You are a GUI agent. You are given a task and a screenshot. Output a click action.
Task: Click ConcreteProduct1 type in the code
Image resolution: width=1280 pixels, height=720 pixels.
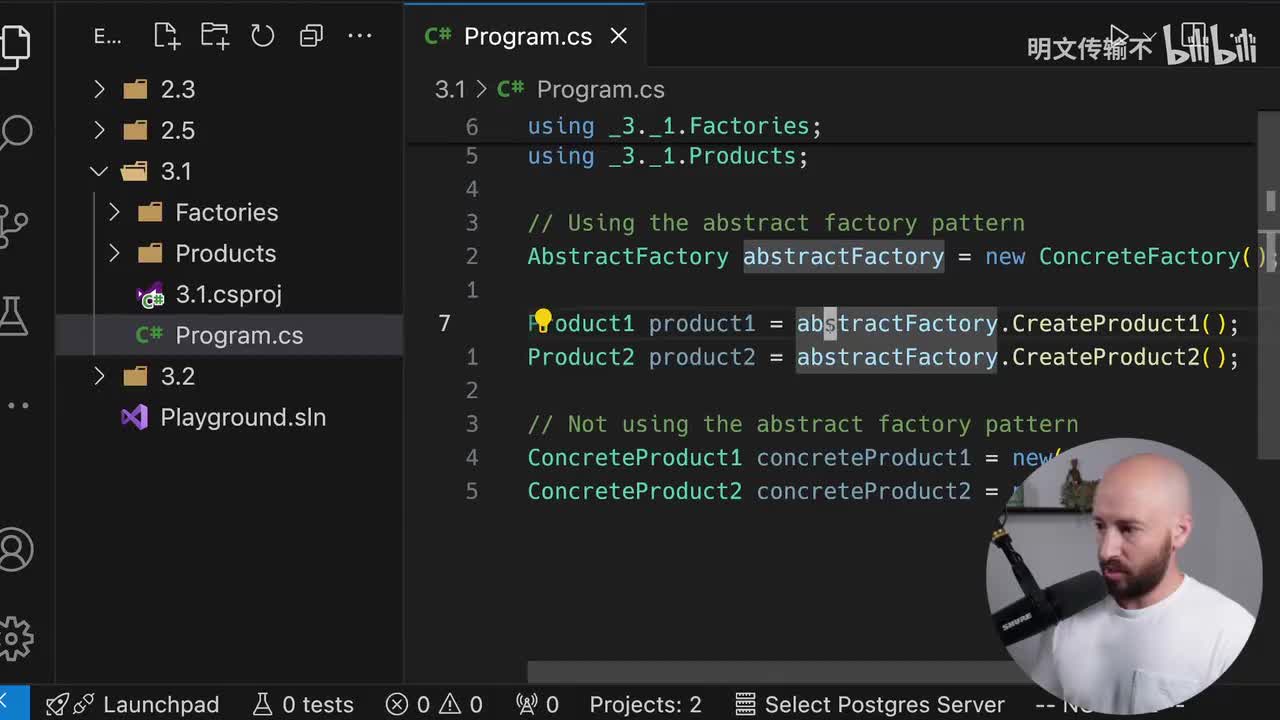(x=635, y=457)
